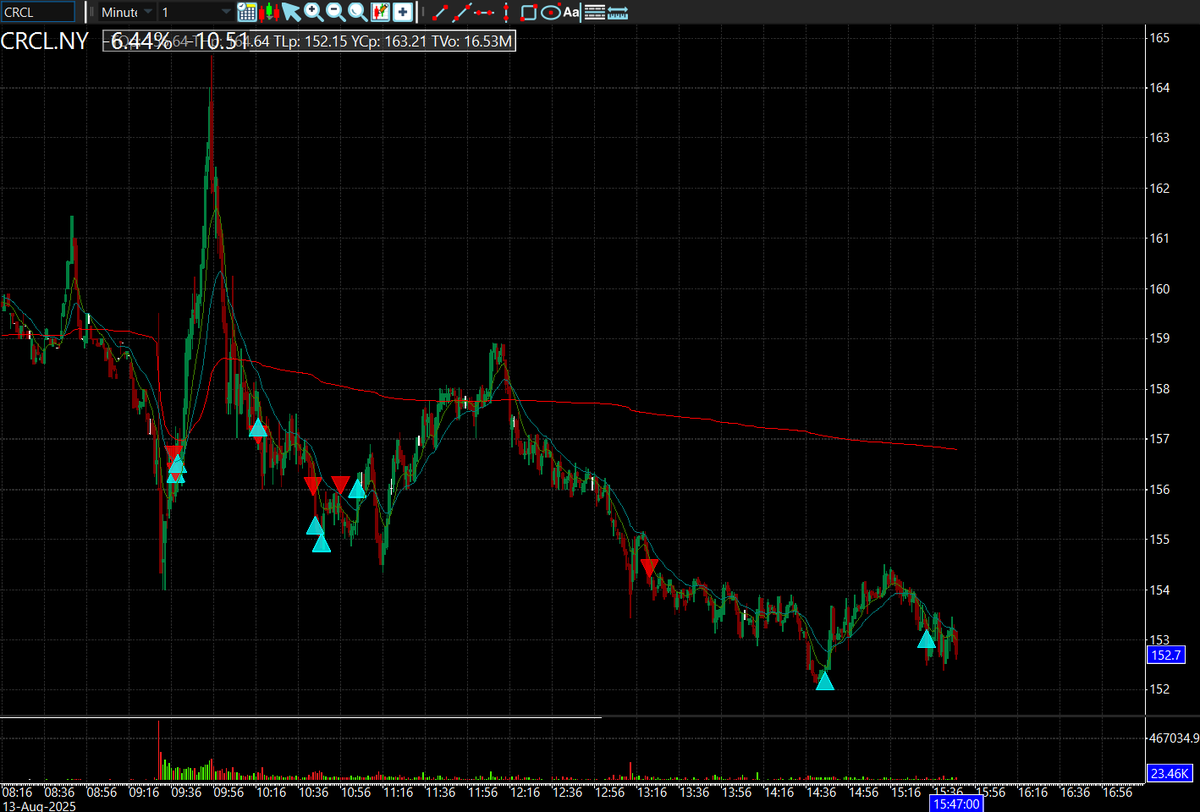Screen dimensions: 1200x812
Task: Click the 467034.9 volume axis label
Action: tap(1172, 739)
